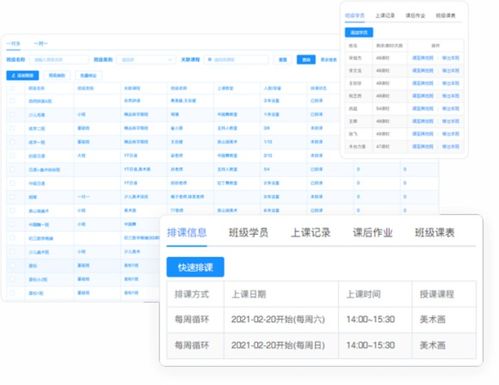The width and height of the screenshot is (499, 385).
Task: Open 上课记录 tab in top-right student panel
Action: (385, 15)
